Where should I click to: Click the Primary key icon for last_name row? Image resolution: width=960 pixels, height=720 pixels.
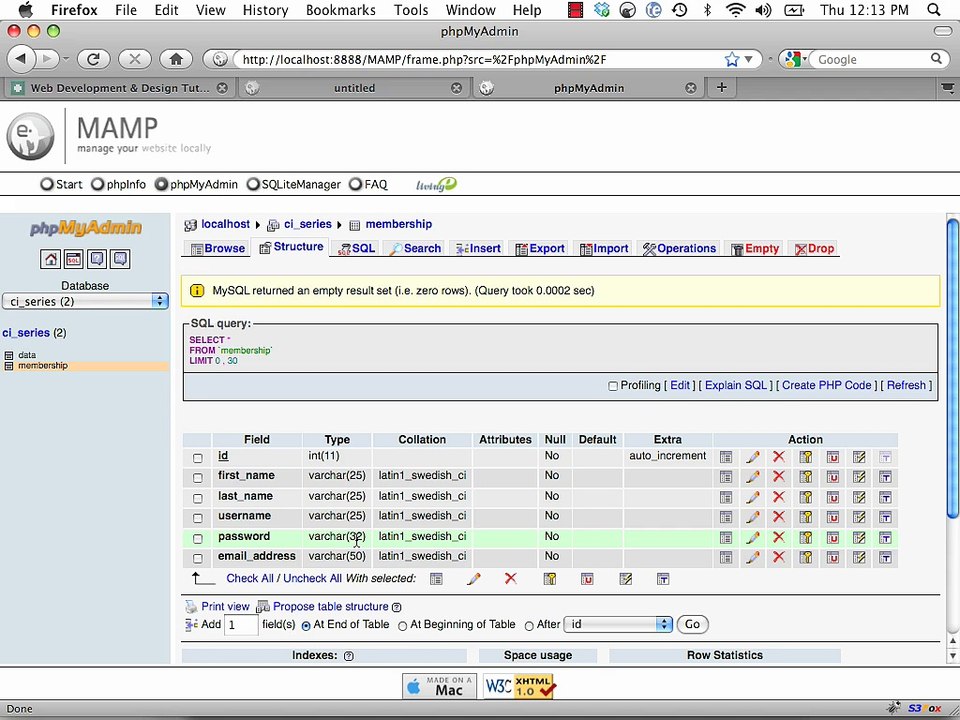pyautogui.click(x=806, y=497)
